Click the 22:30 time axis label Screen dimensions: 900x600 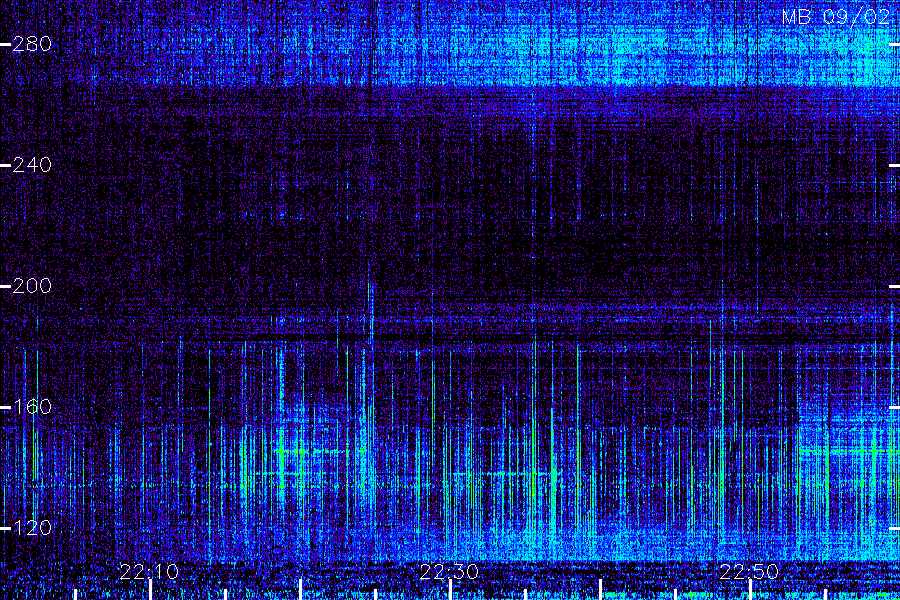(449, 572)
